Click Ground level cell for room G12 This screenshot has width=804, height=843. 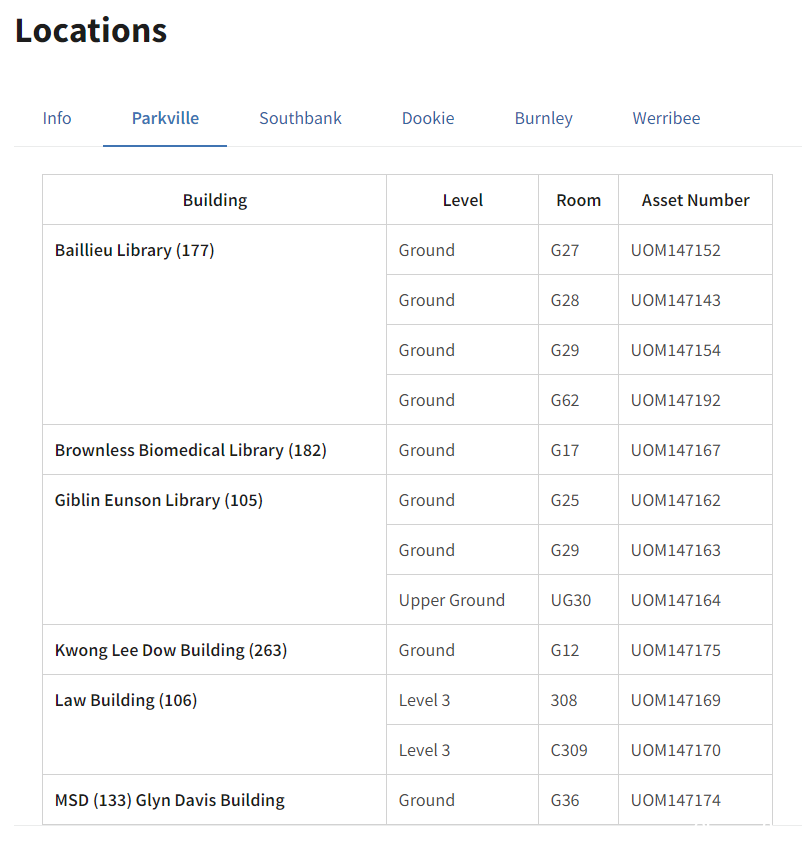tap(463, 650)
